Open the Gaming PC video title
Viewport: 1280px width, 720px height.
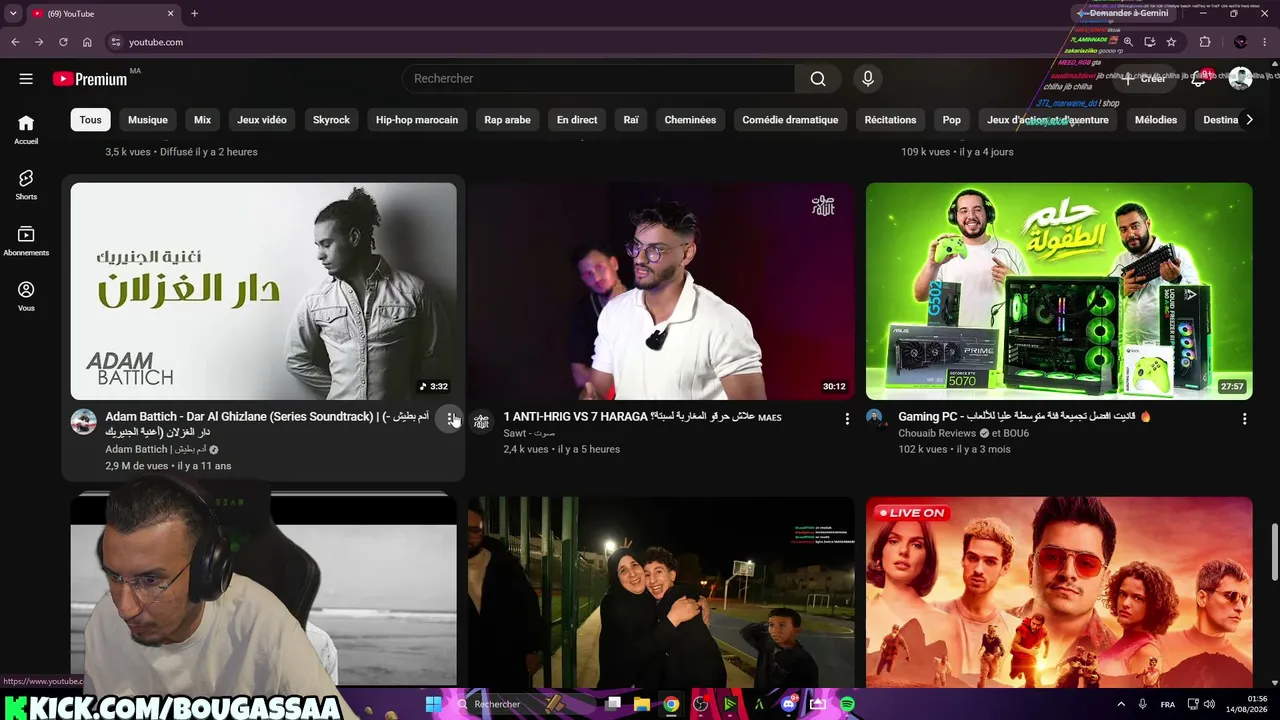[1025, 416]
